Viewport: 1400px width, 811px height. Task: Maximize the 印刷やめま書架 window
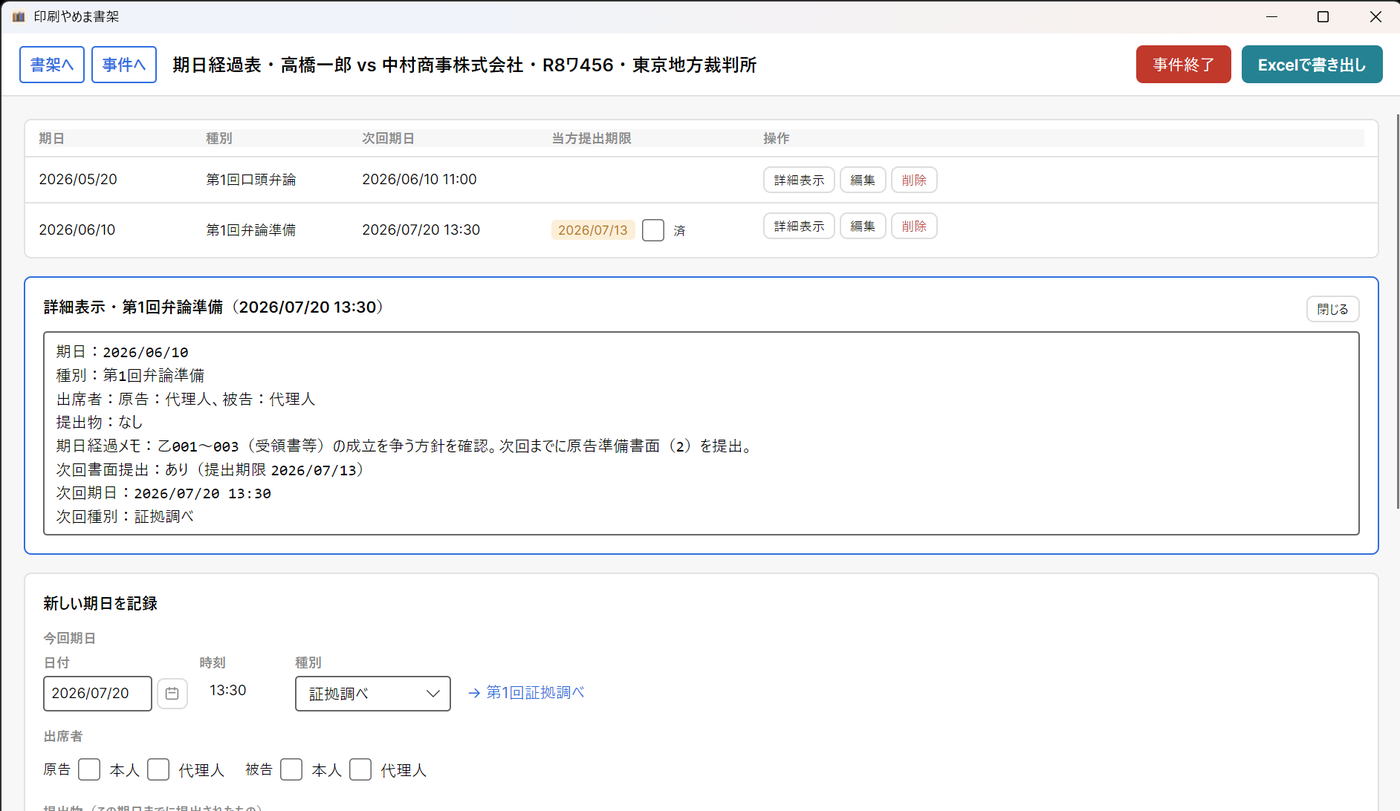(1323, 17)
